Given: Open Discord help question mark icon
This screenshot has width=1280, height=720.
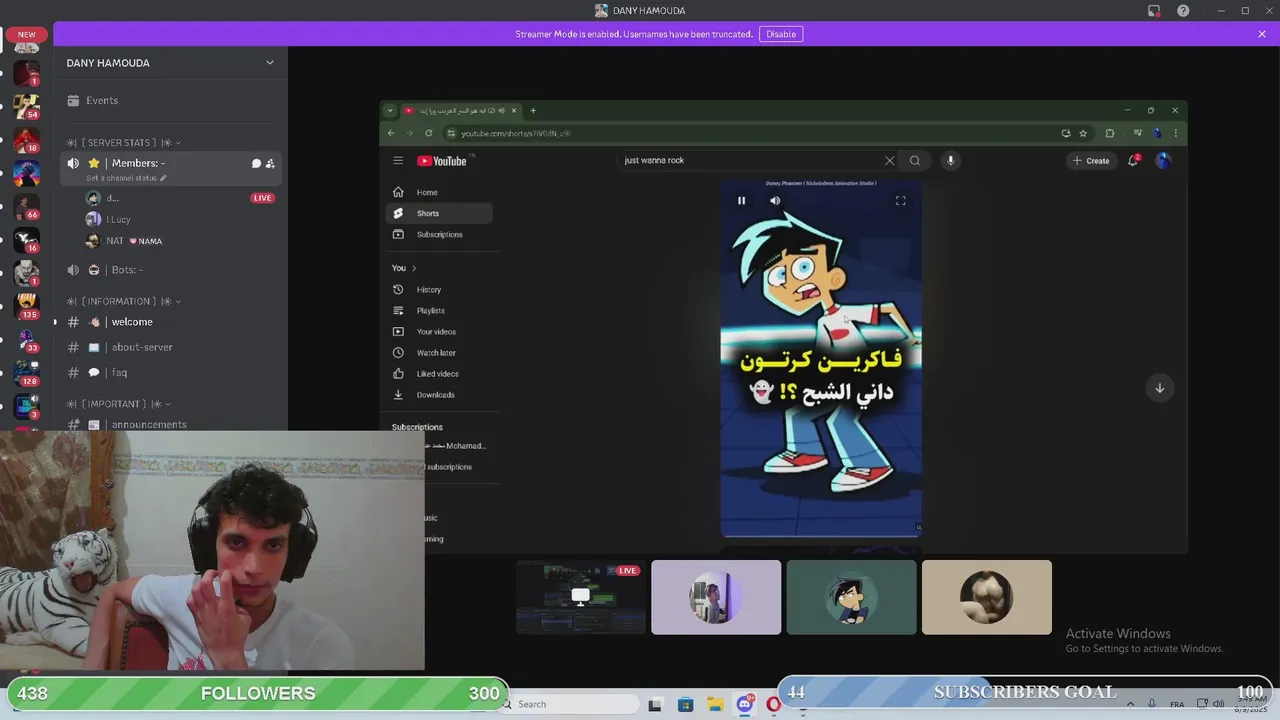Looking at the screenshot, I should (1183, 11).
